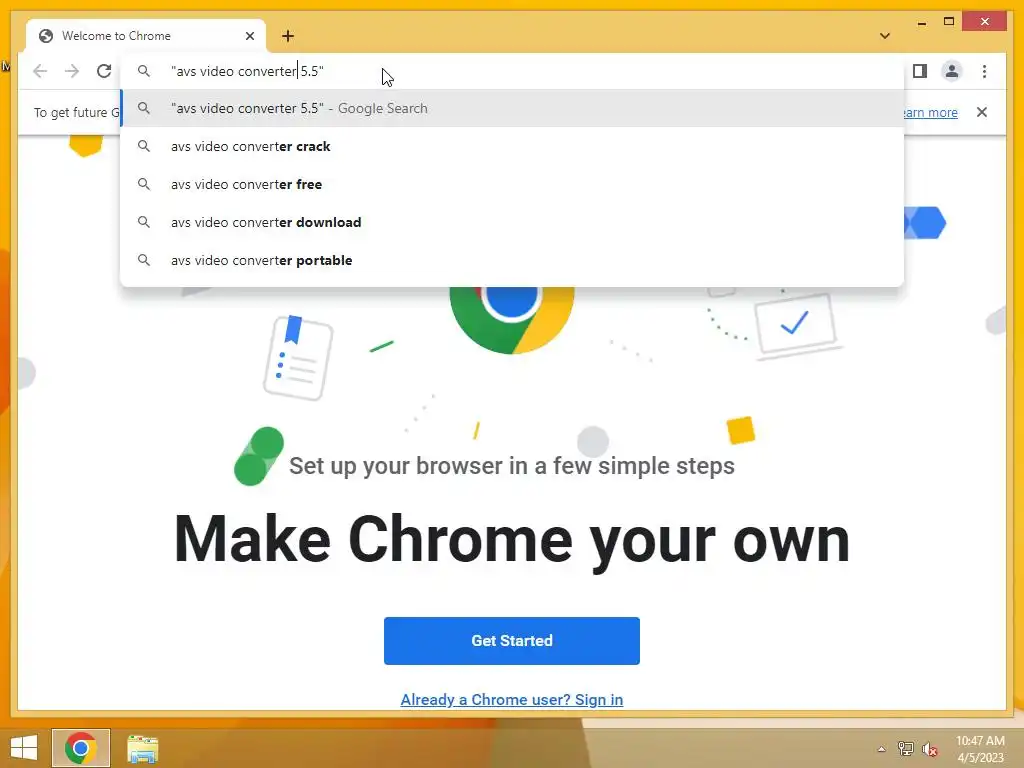The image size is (1024, 768).
Task: Choose the avs video converter free suggestion
Action: pyautogui.click(x=513, y=184)
